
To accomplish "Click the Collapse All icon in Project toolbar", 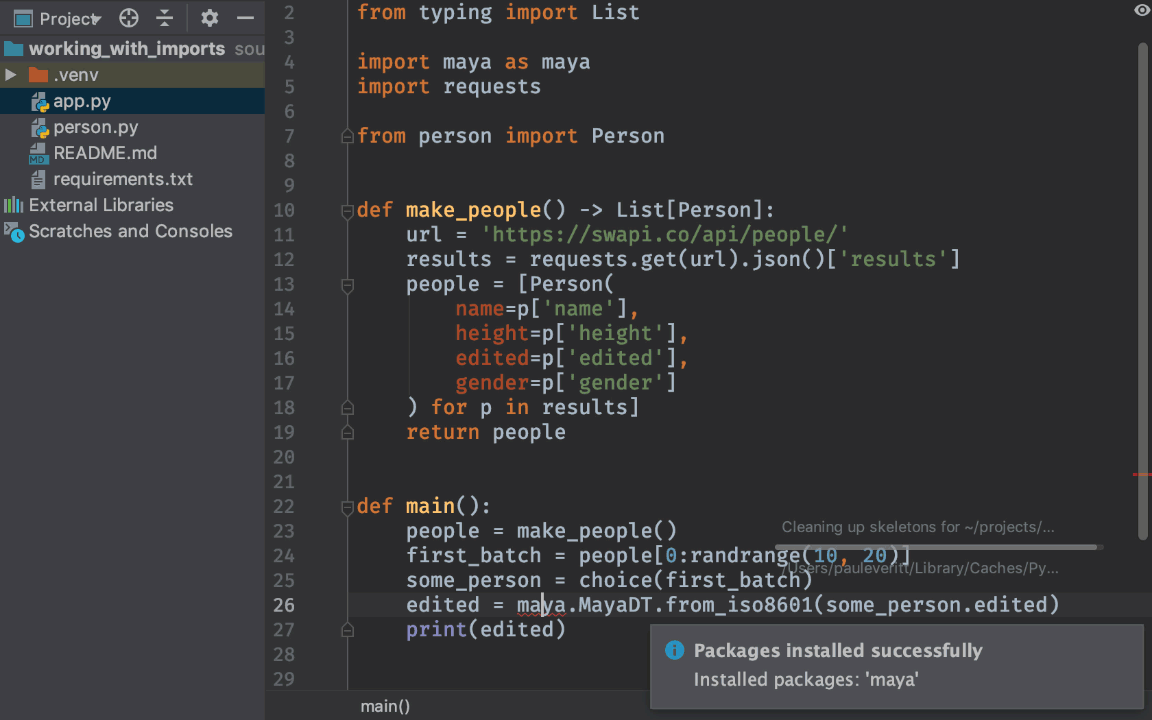I will click(166, 17).
